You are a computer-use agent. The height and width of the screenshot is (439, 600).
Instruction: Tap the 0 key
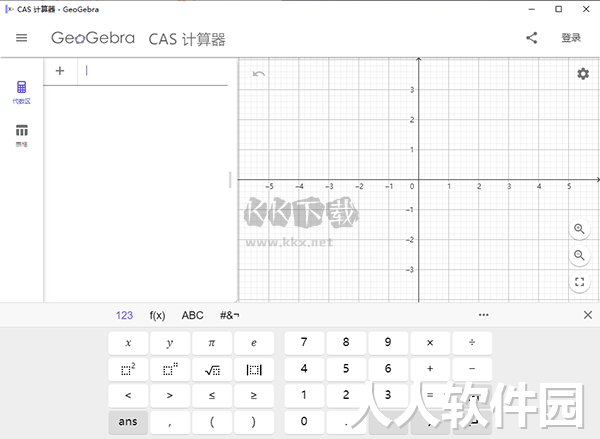pyautogui.click(x=304, y=422)
